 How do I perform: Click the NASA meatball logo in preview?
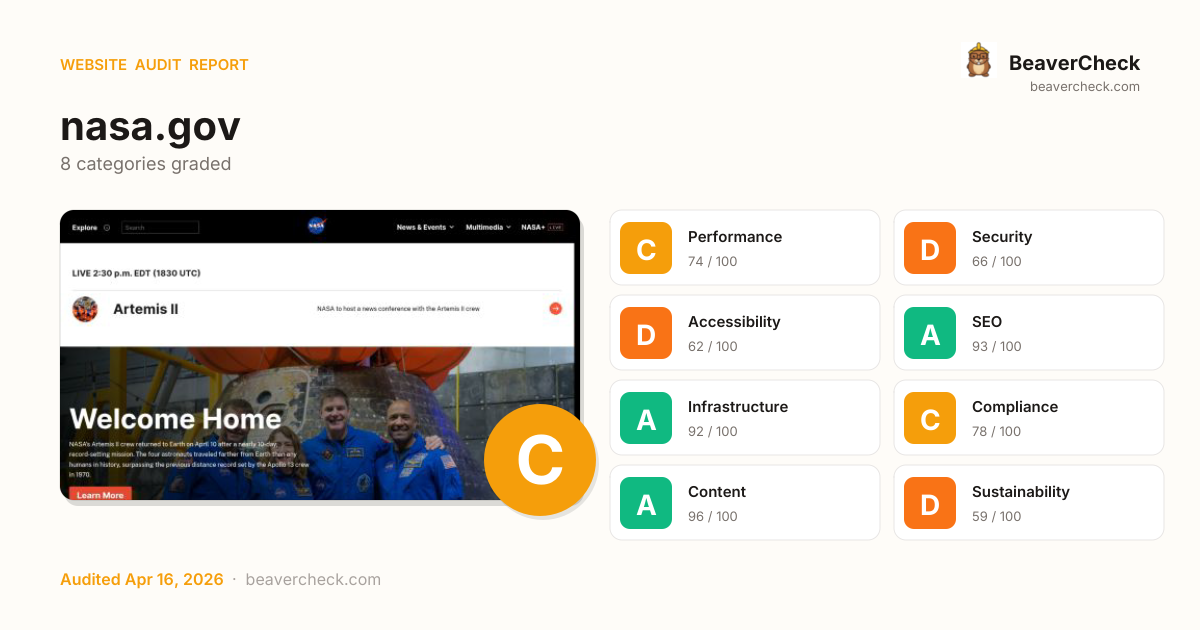(316, 226)
